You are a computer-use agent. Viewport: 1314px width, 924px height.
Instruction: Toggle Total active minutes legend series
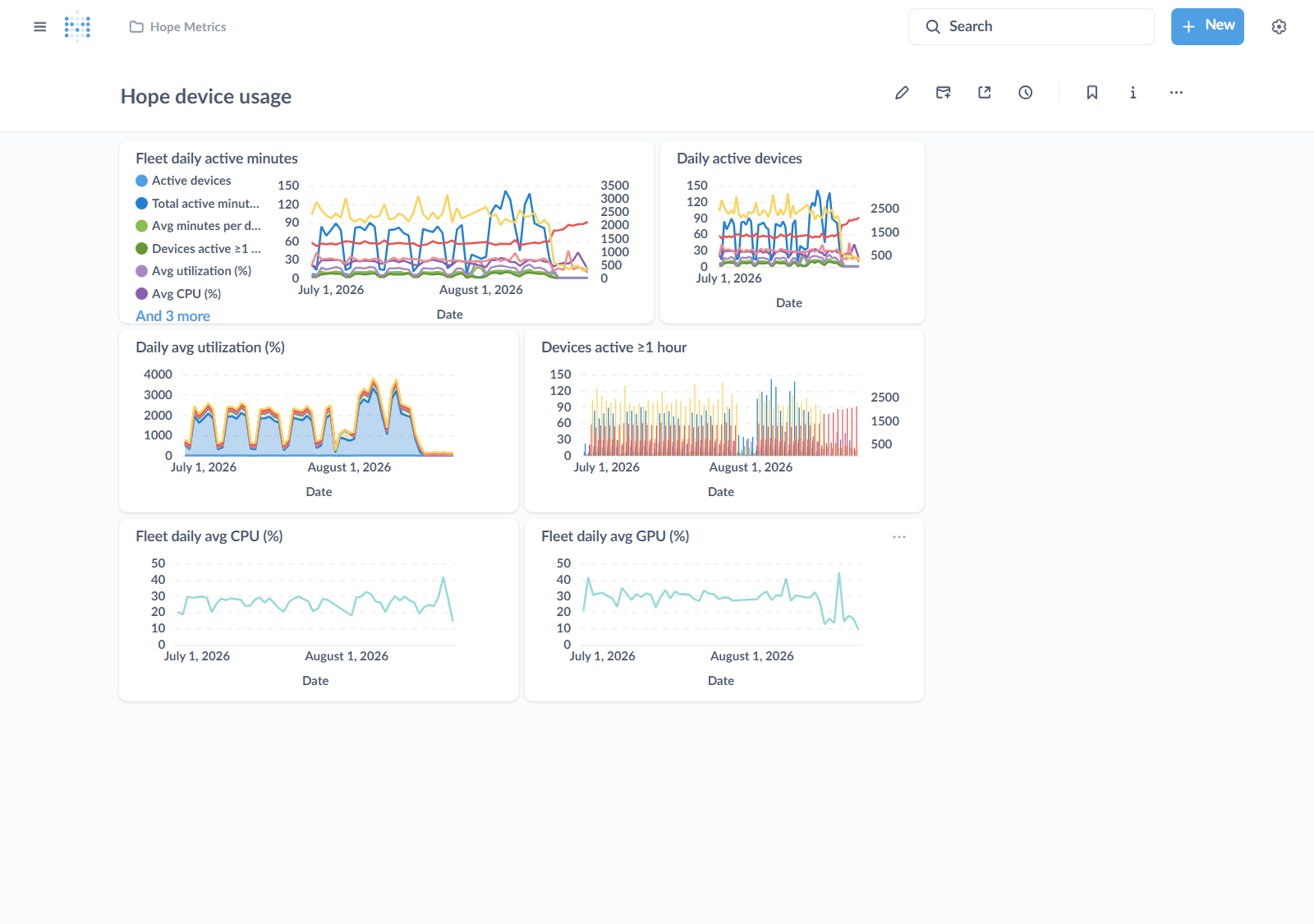197,204
